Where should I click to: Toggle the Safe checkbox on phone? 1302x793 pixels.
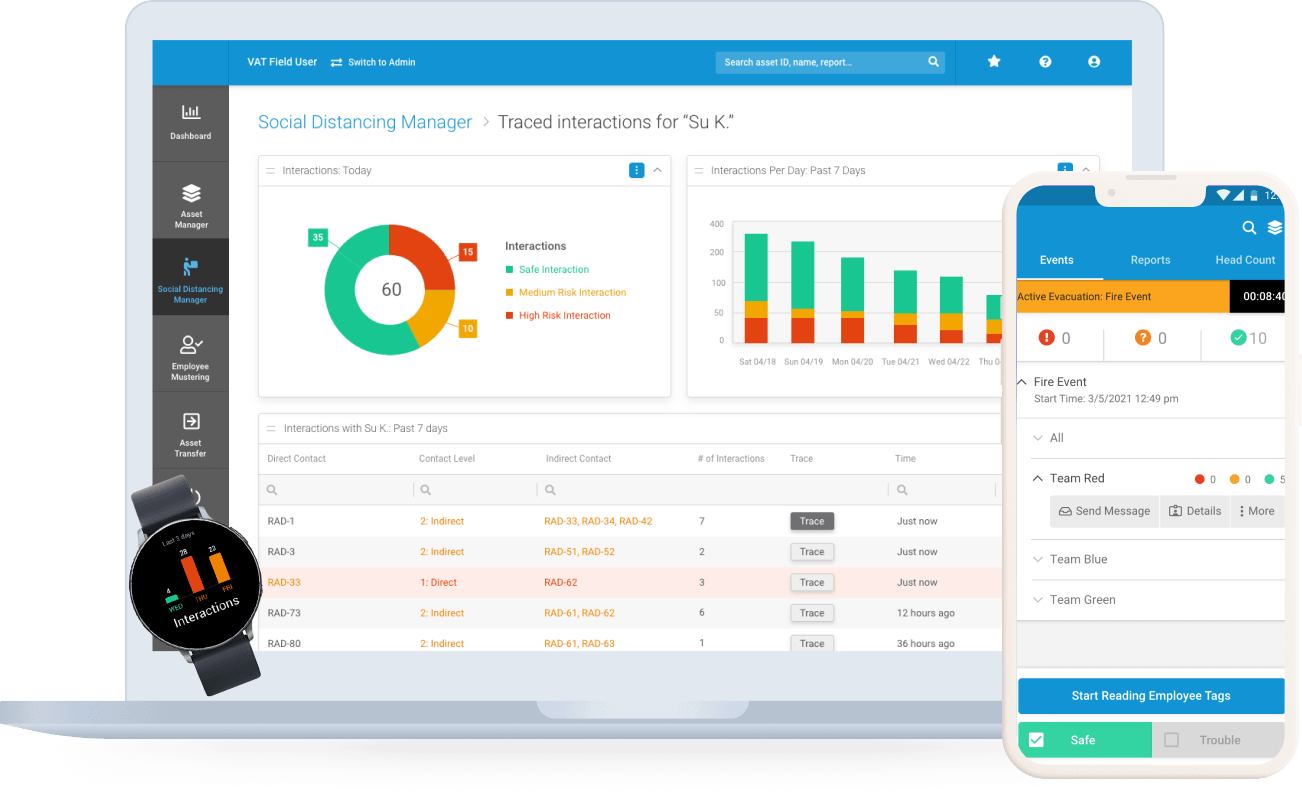click(1037, 740)
